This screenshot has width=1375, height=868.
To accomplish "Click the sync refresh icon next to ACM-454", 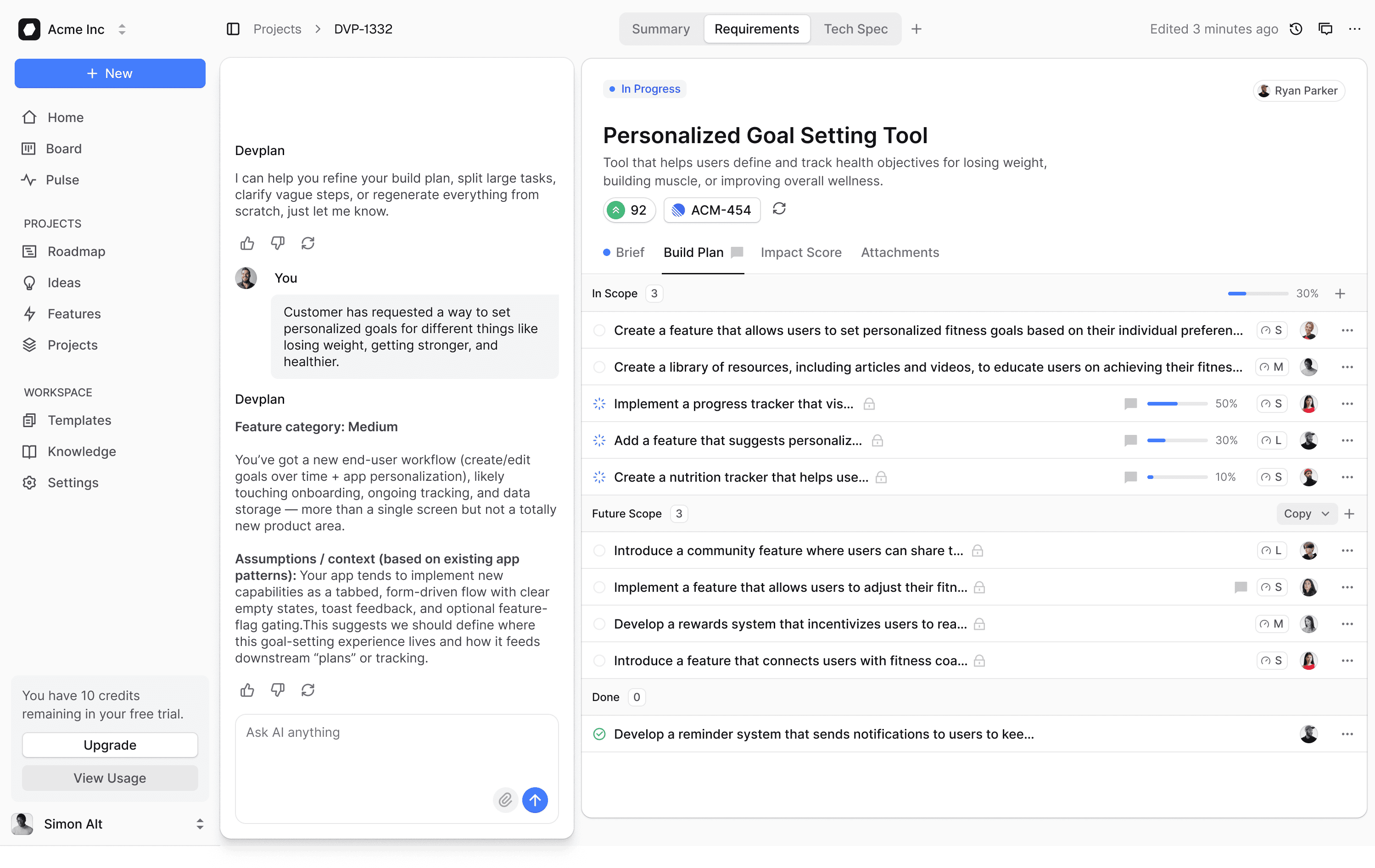I will [779, 209].
